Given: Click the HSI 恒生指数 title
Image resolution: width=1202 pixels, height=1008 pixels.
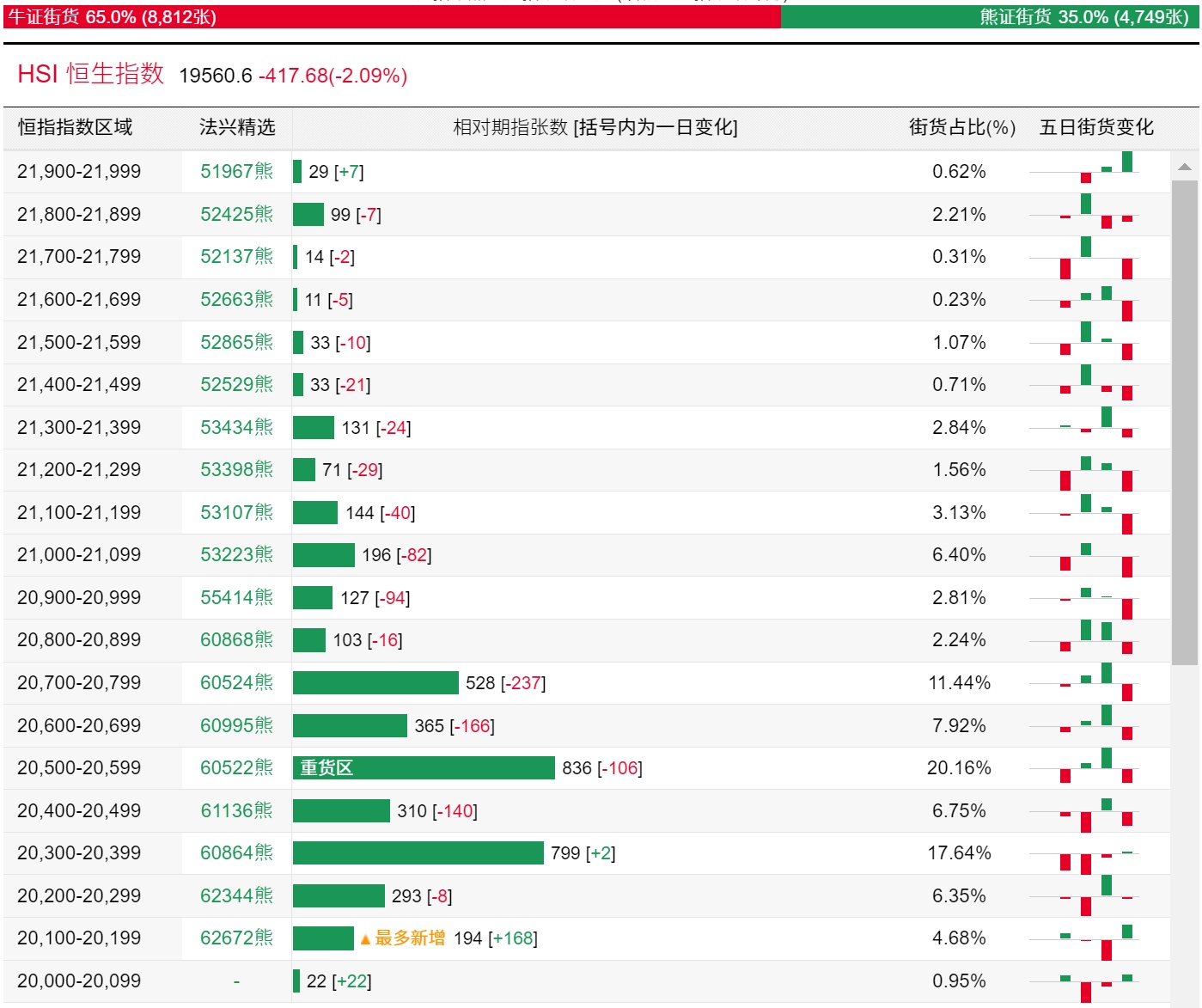Looking at the screenshot, I should pyautogui.click(x=90, y=74).
